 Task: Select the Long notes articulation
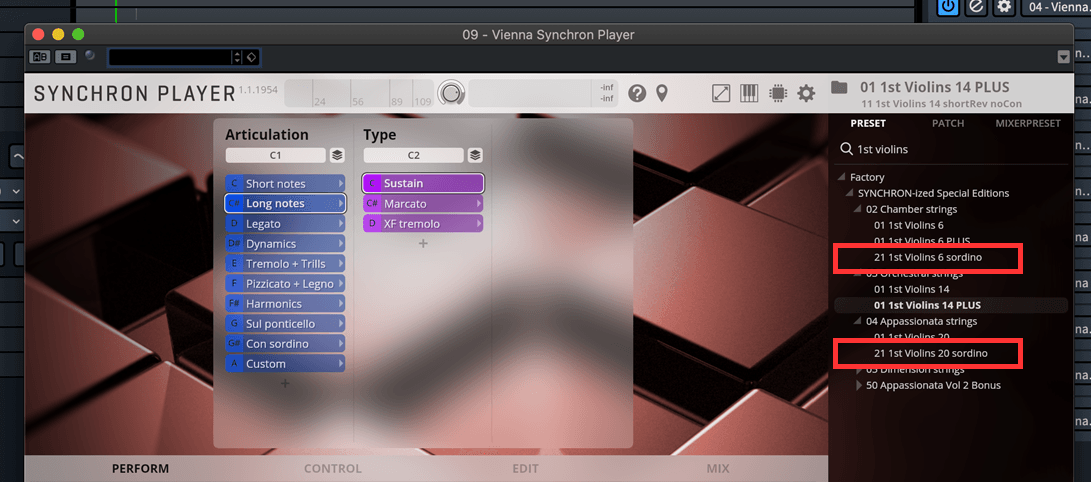pyautogui.click(x=285, y=204)
